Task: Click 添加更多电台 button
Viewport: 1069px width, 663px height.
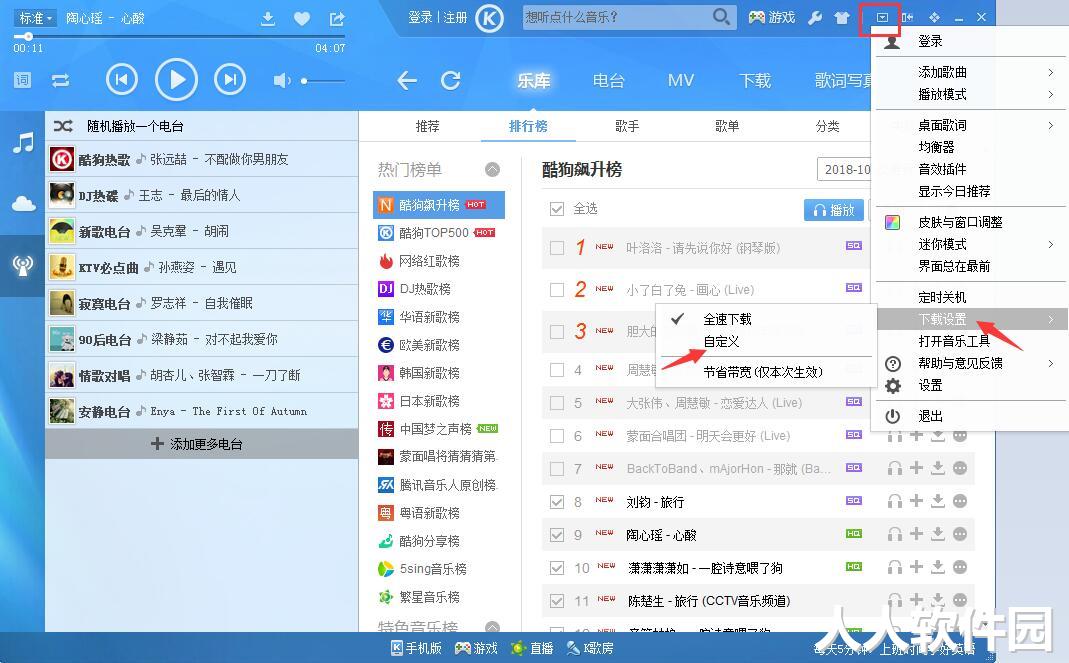Action: click(x=202, y=444)
